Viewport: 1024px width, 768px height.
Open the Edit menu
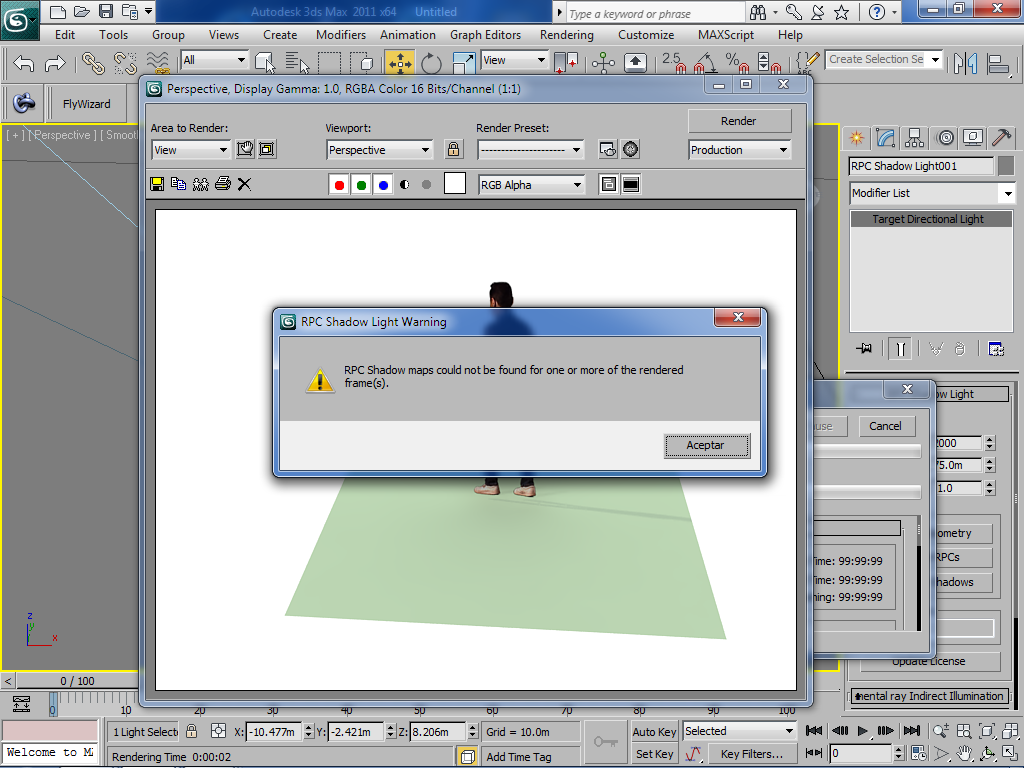65,35
